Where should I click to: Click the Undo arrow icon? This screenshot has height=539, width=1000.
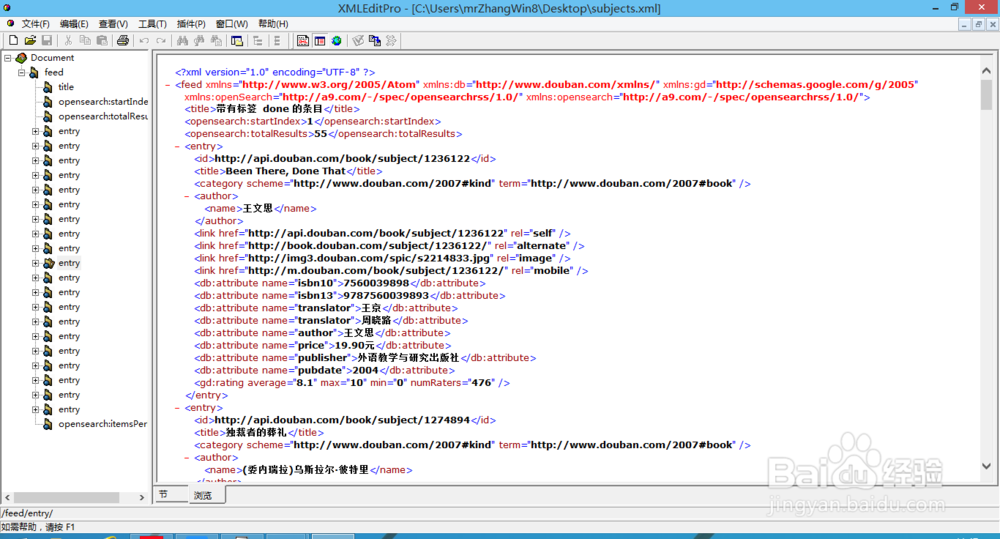click(144, 41)
